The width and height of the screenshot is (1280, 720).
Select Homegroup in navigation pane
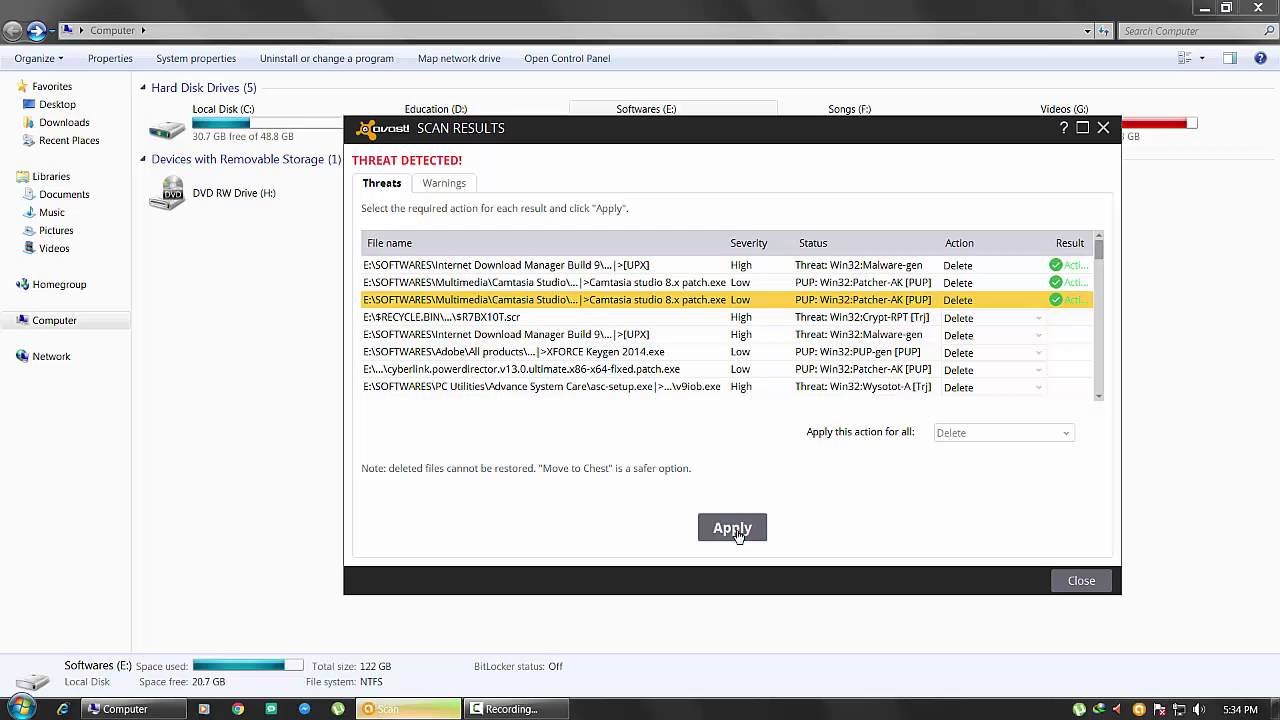59,284
